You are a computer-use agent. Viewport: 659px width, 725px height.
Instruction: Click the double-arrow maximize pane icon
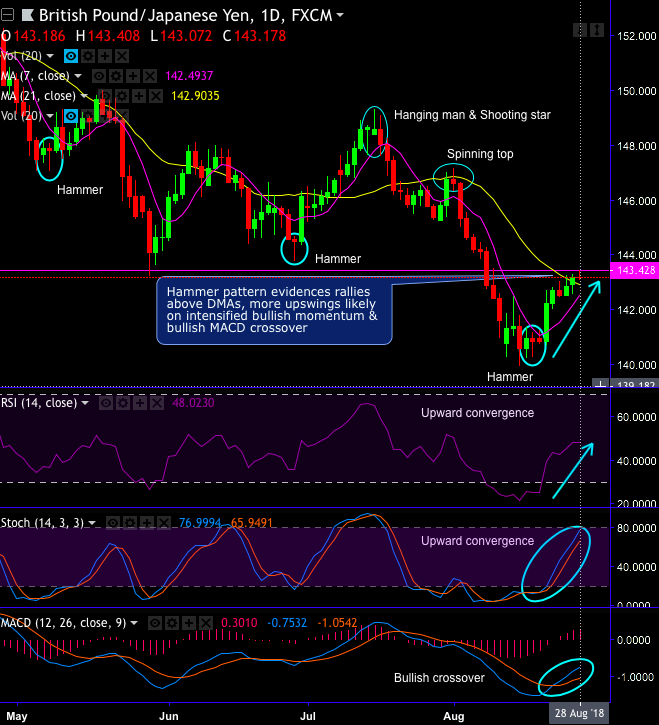597,30
